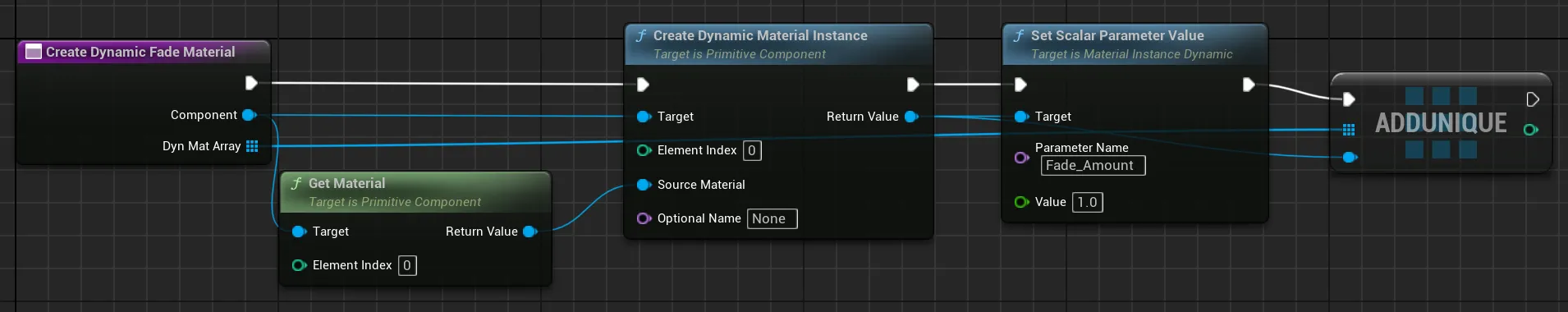Image resolution: width=1568 pixels, height=312 pixels.
Task: Click Create Dynamic Material Instance Element Index pin
Action: click(x=644, y=150)
